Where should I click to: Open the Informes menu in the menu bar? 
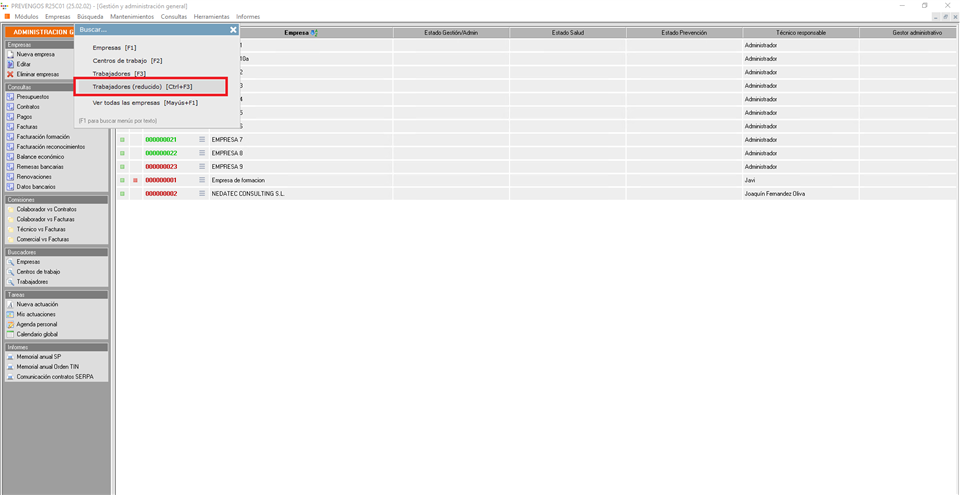click(248, 17)
